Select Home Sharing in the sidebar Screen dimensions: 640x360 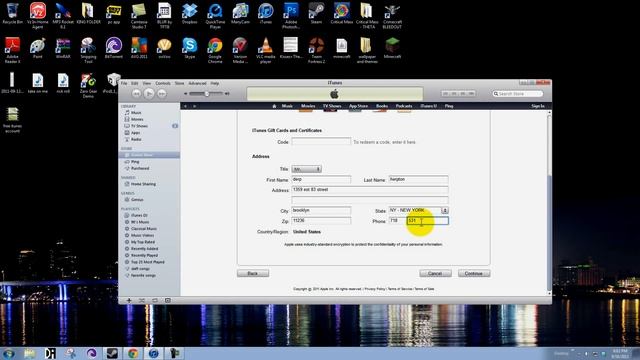pyautogui.click(x=143, y=184)
